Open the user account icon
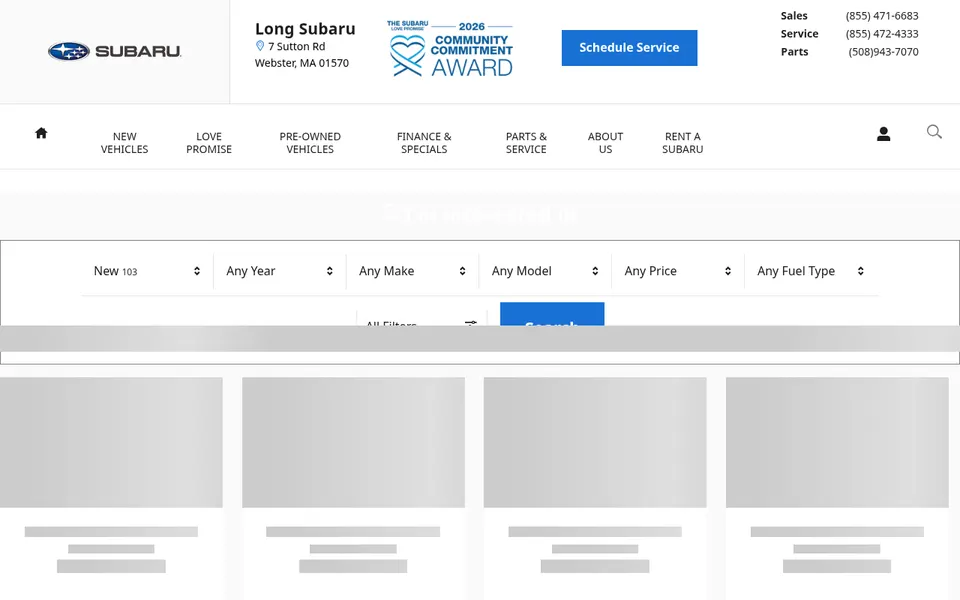This screenshot has width=960, height=600. coord(883,133)
